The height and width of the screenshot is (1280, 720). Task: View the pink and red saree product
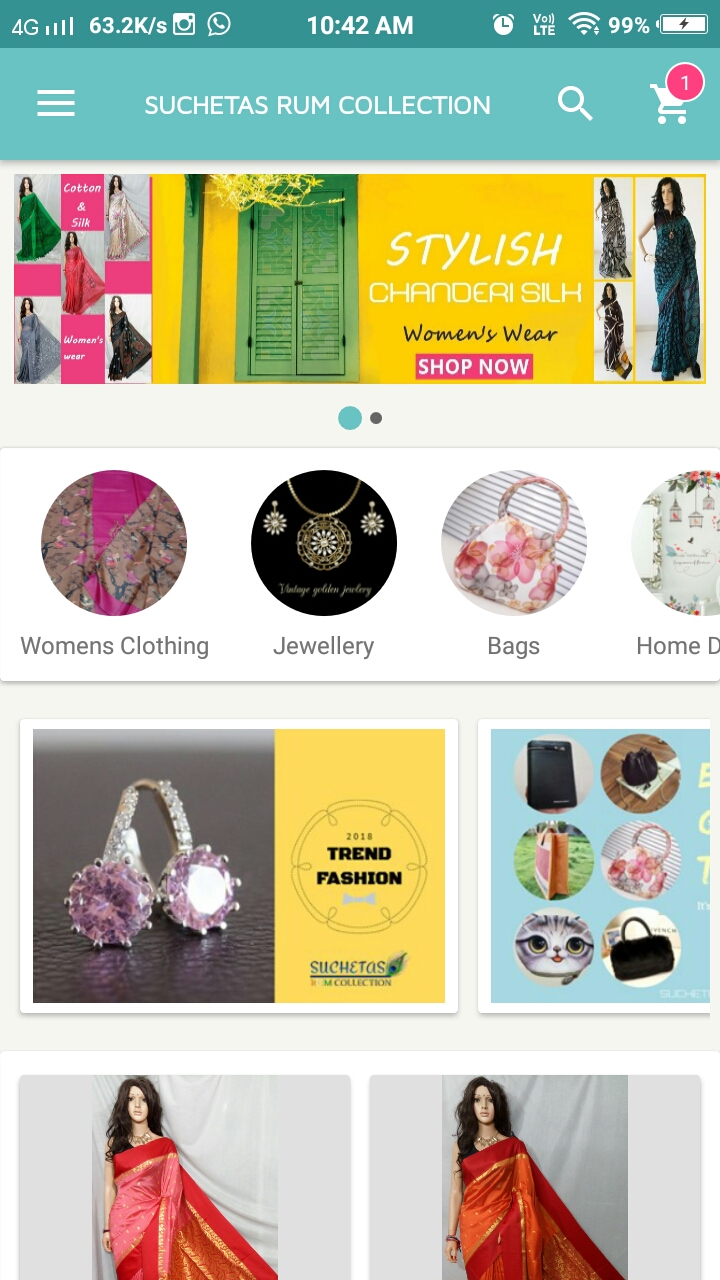pos(185,1178)
